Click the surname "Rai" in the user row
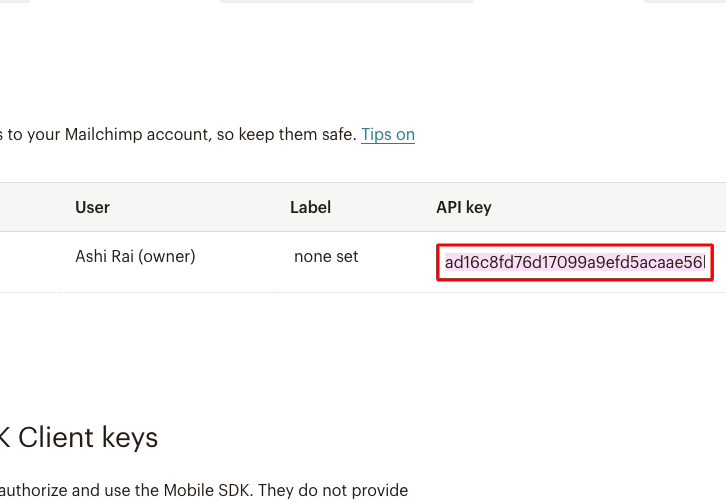 122,256
